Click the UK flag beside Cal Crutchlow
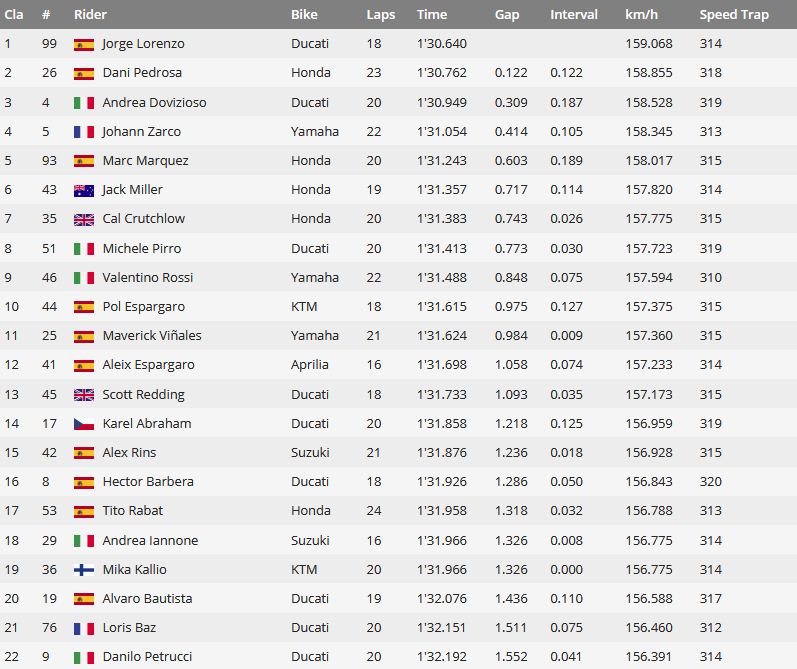The height and width of the screenshot is (669, 797). pos(84,220)
